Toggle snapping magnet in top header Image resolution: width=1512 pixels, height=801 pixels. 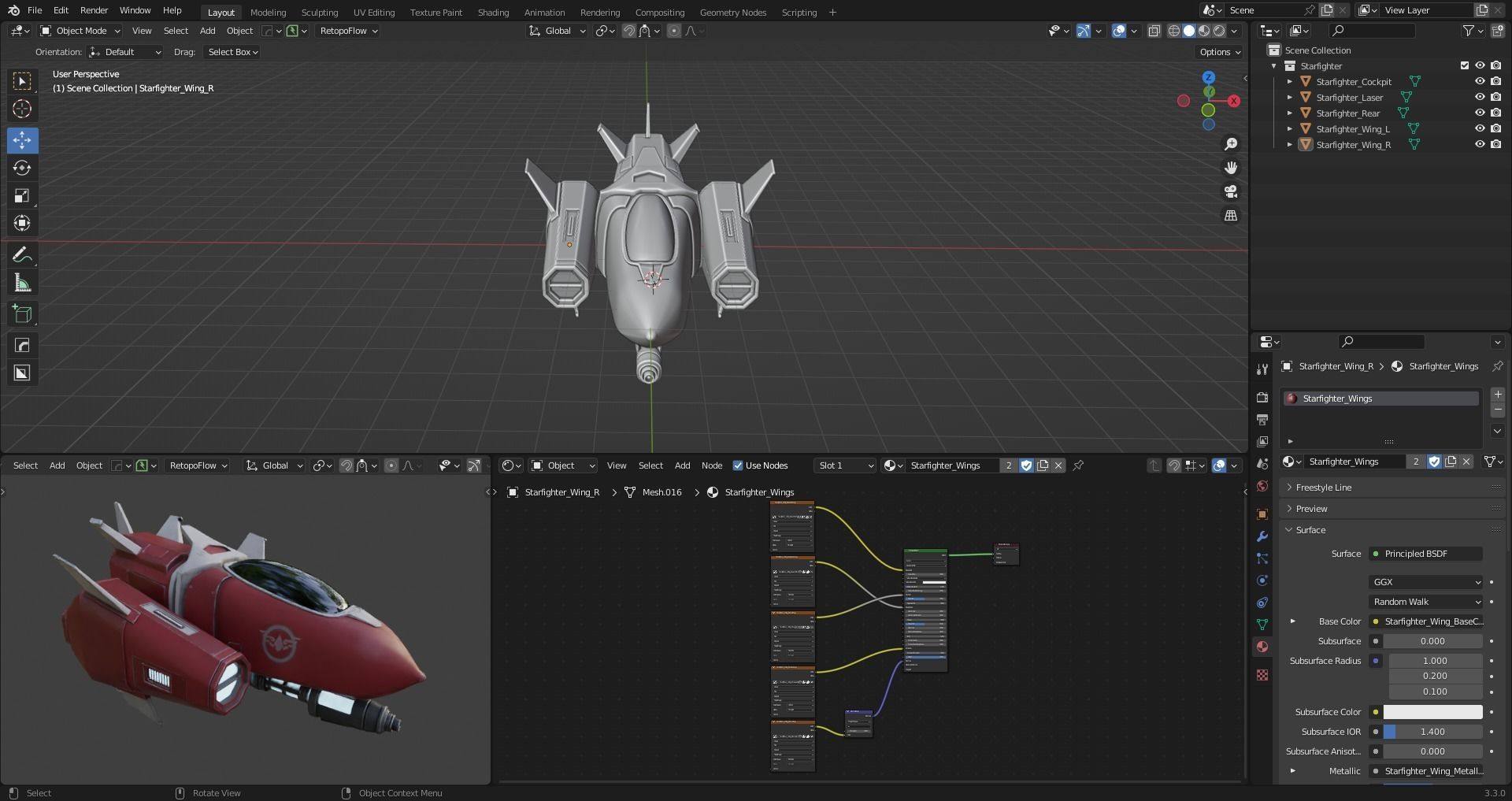coord(628,31)
